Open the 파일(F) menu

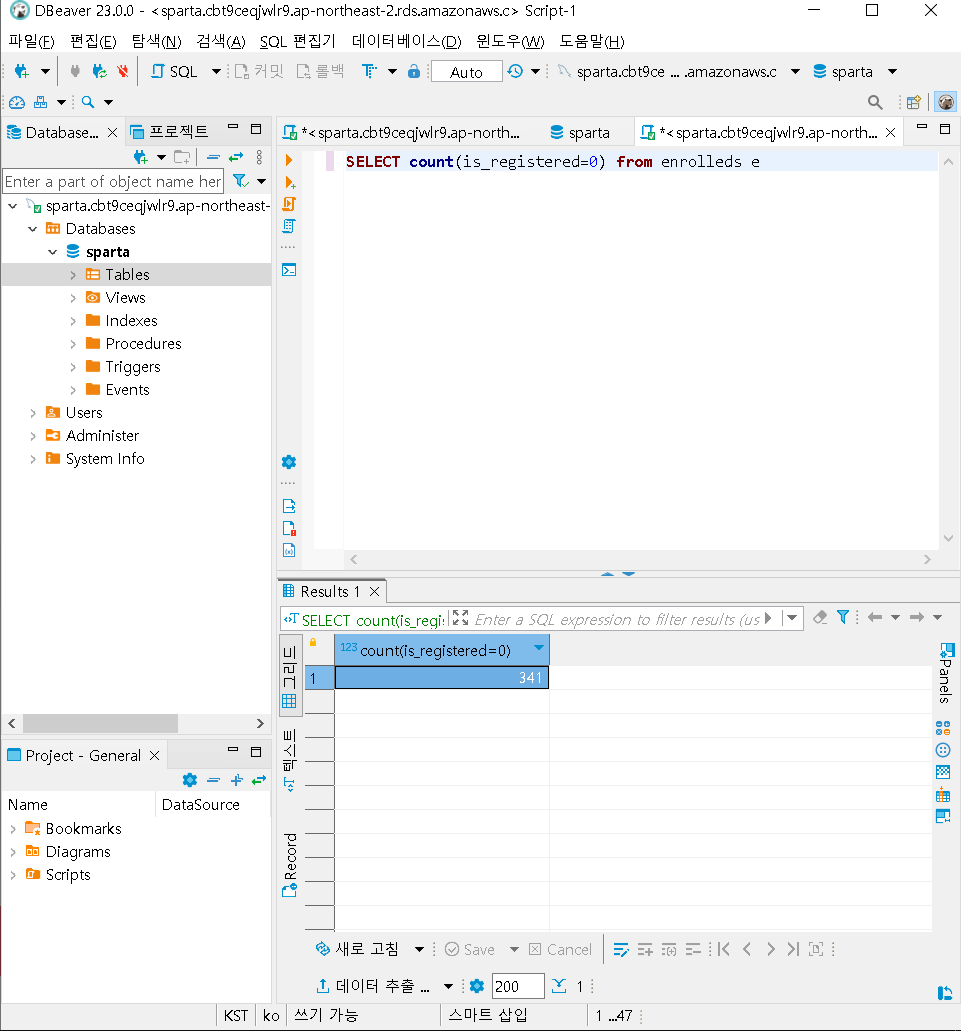coord(32,41)
